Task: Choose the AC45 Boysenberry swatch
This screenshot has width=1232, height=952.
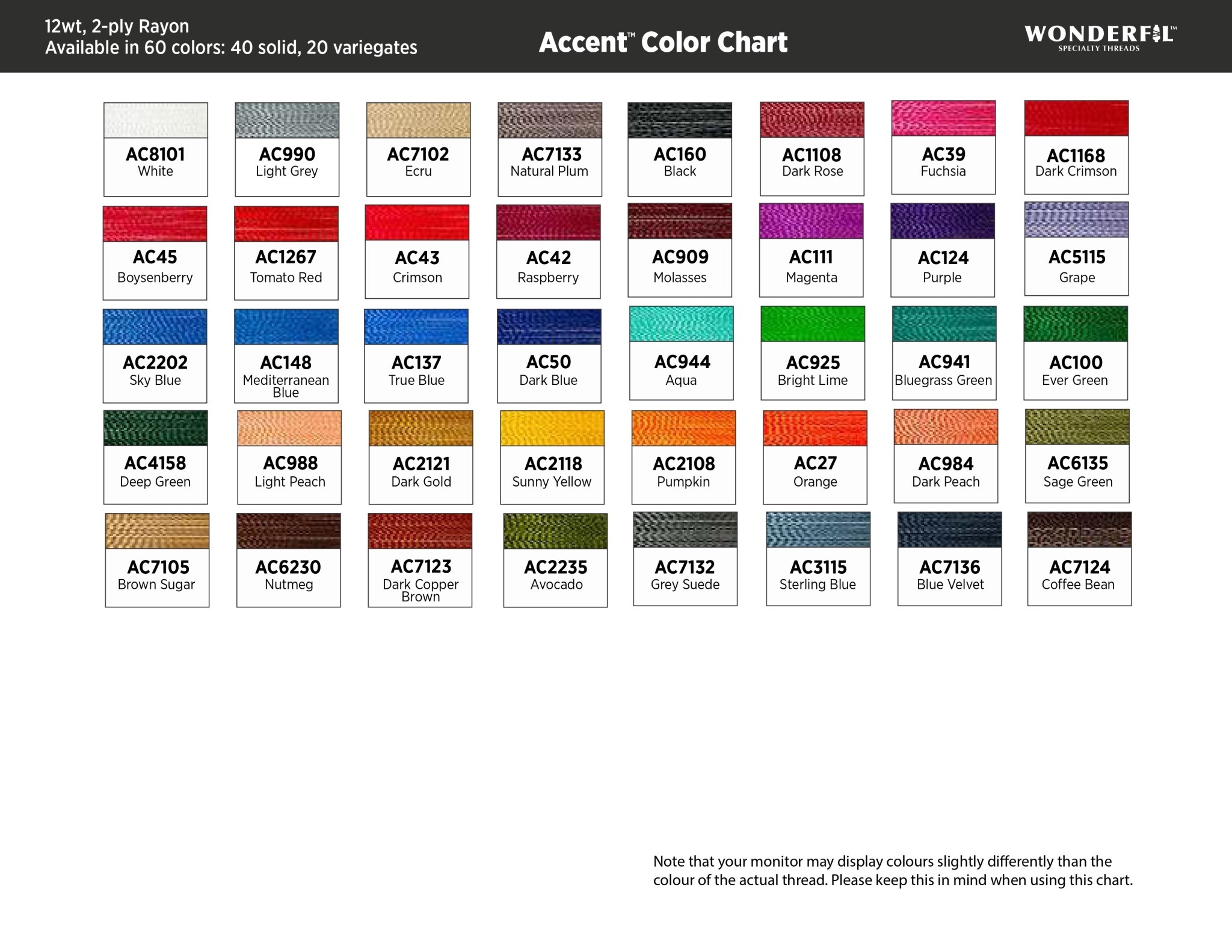Action: tap(155, 253)
